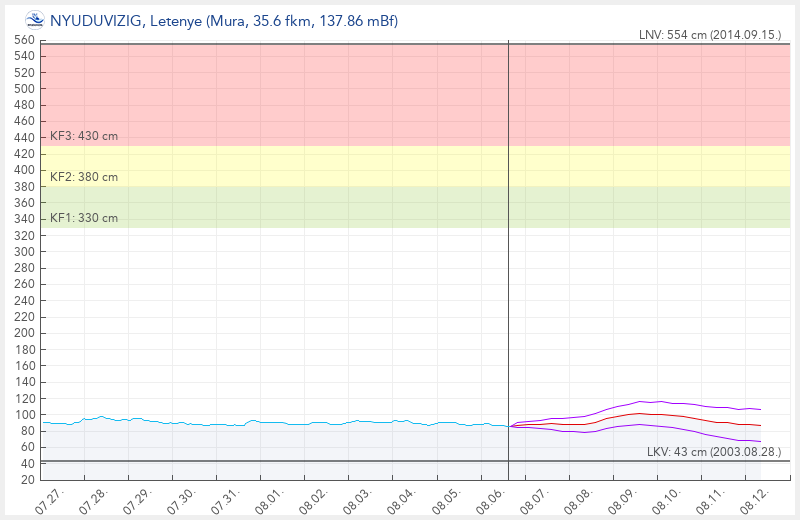Image resolution: width=800 pixels, height=520 pixels.
Task: Click the 08.05. date axis label
Action: click(447, 500)
